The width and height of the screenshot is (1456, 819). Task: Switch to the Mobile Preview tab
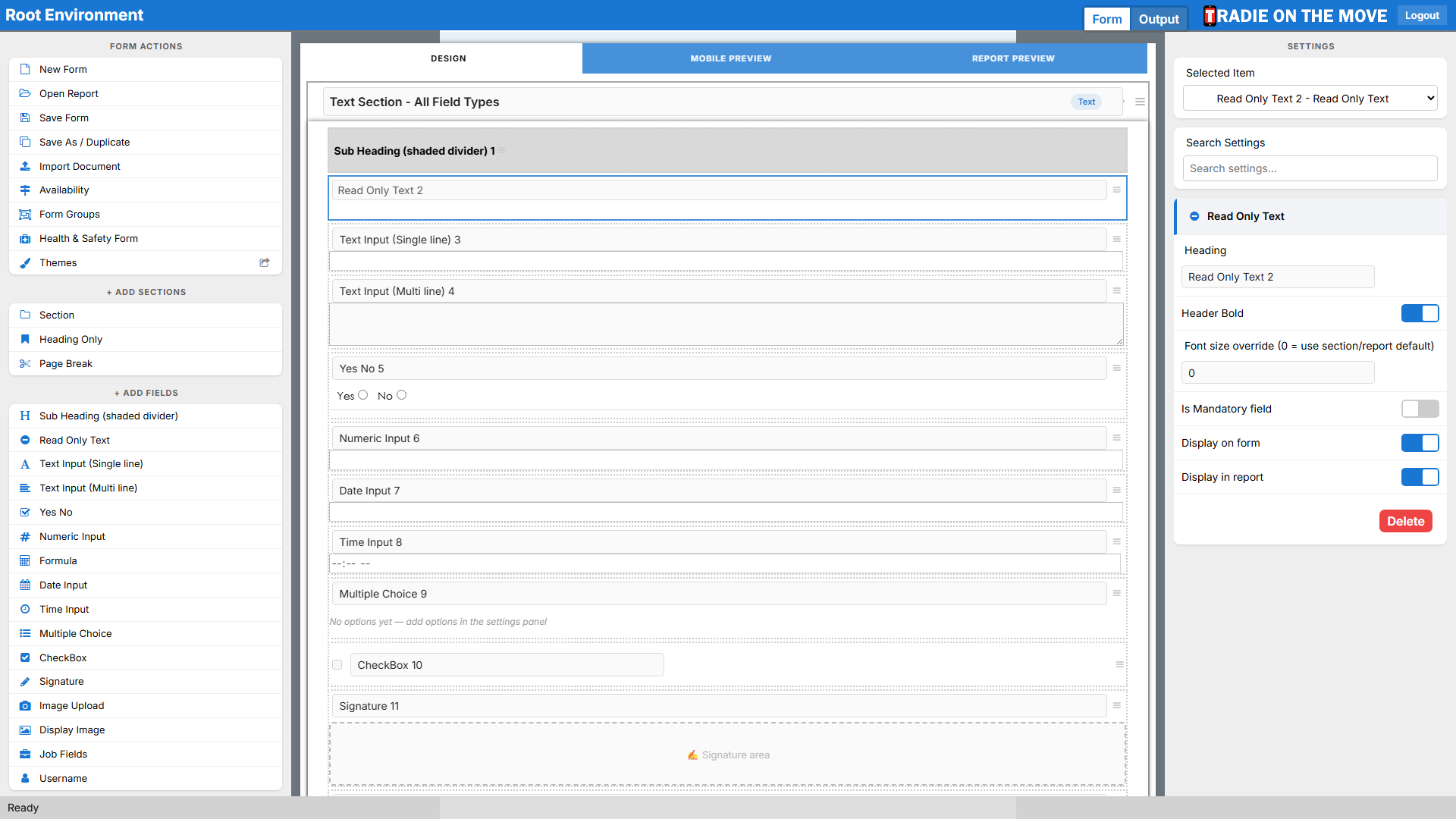pos(730,58)
